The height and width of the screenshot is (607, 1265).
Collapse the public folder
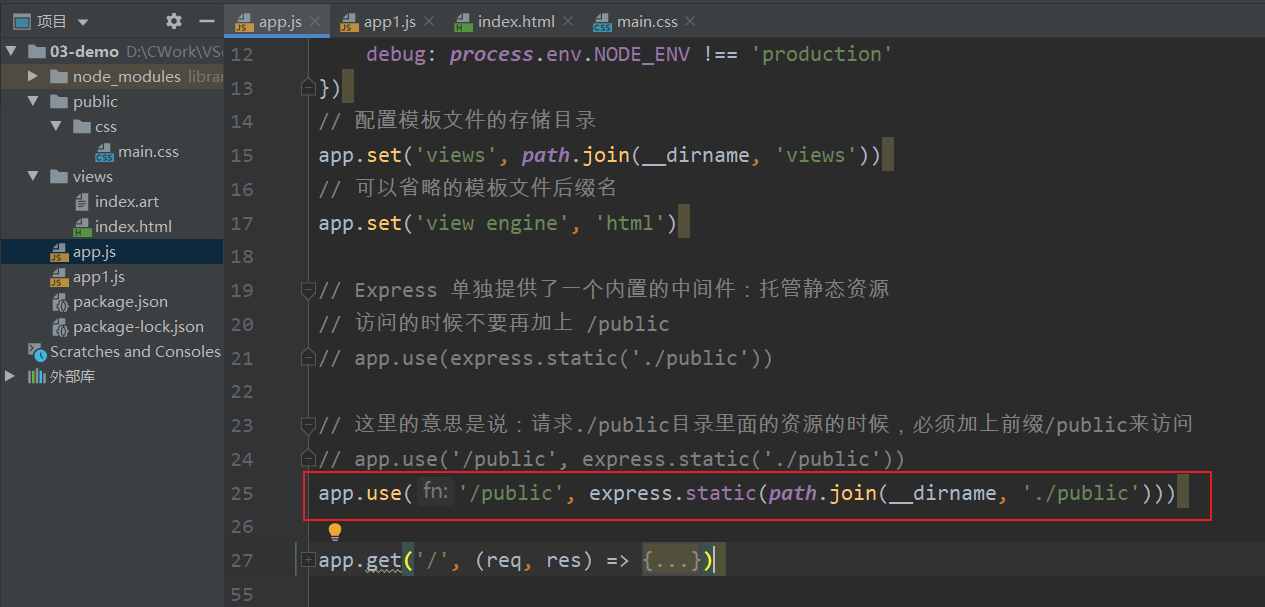[x=33, y=101]
